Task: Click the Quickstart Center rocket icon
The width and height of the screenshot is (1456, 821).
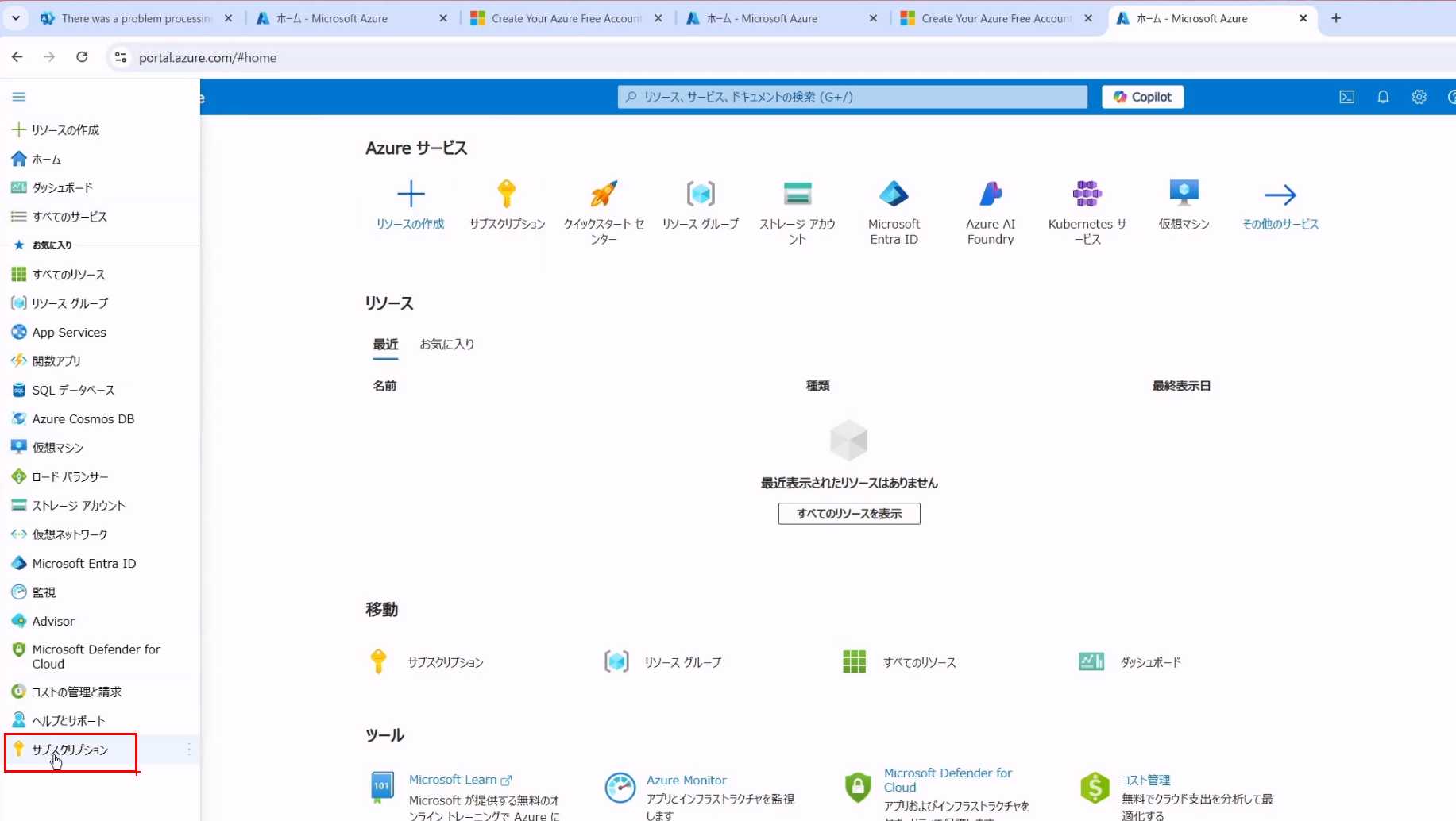Action: coord(604,194)
